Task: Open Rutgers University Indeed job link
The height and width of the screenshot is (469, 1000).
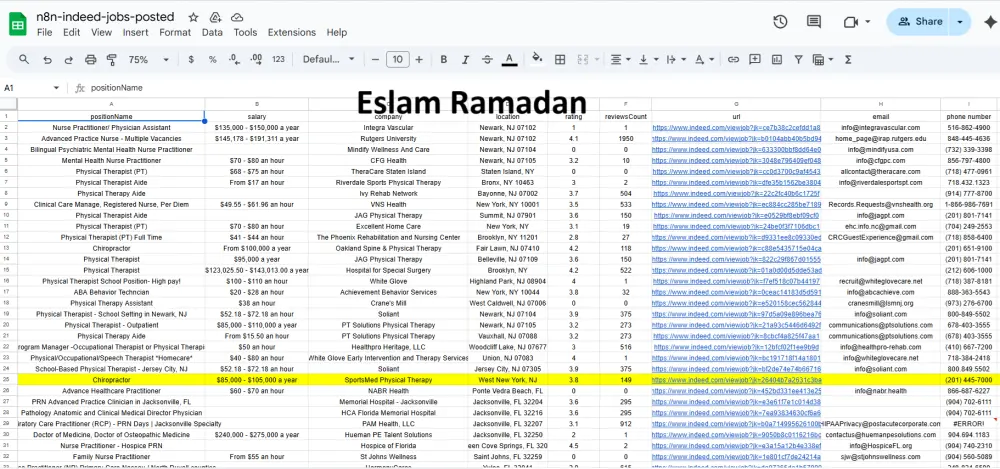Action: point(736,138)
